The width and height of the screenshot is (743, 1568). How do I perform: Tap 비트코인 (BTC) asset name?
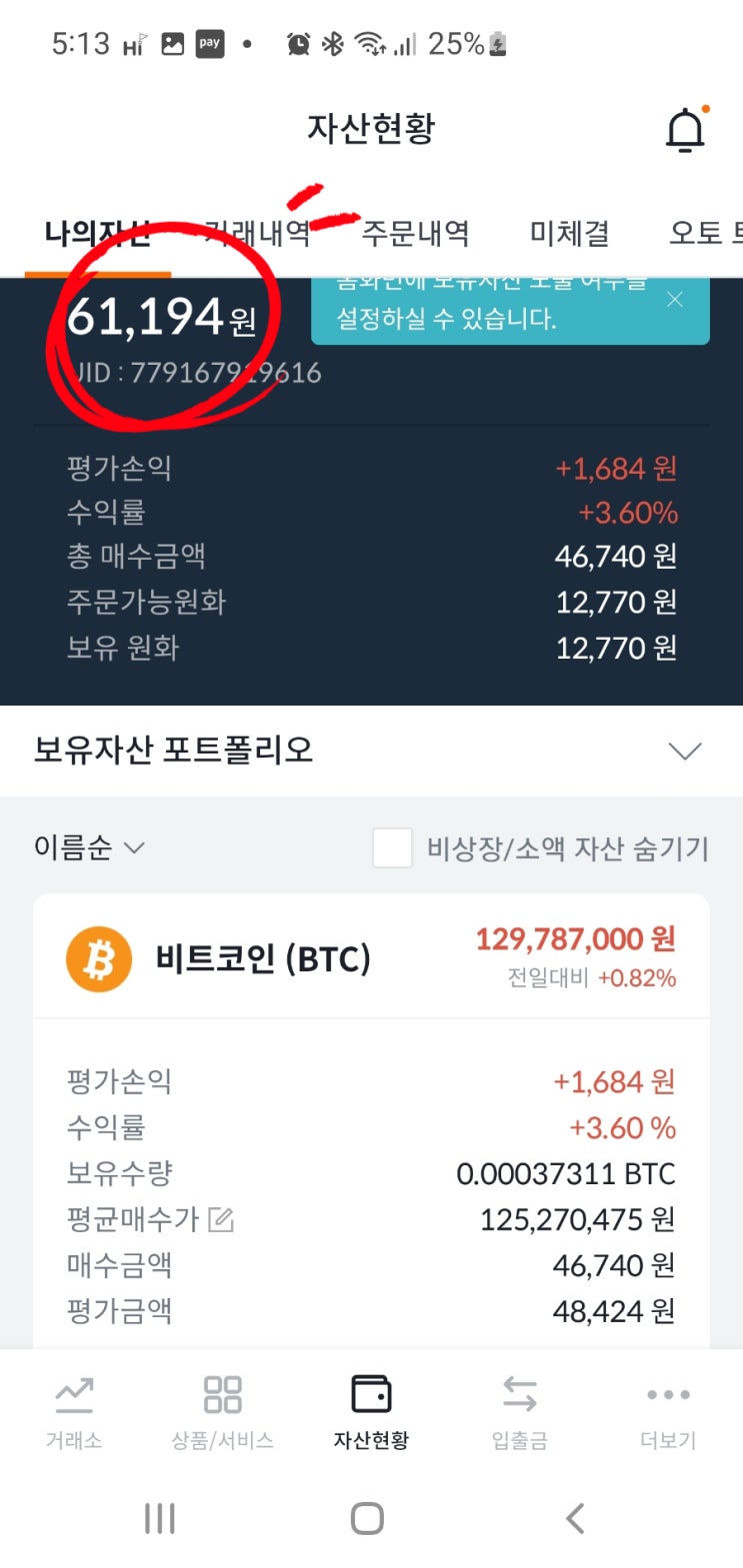pyautogui.click(x=263, y=959)
